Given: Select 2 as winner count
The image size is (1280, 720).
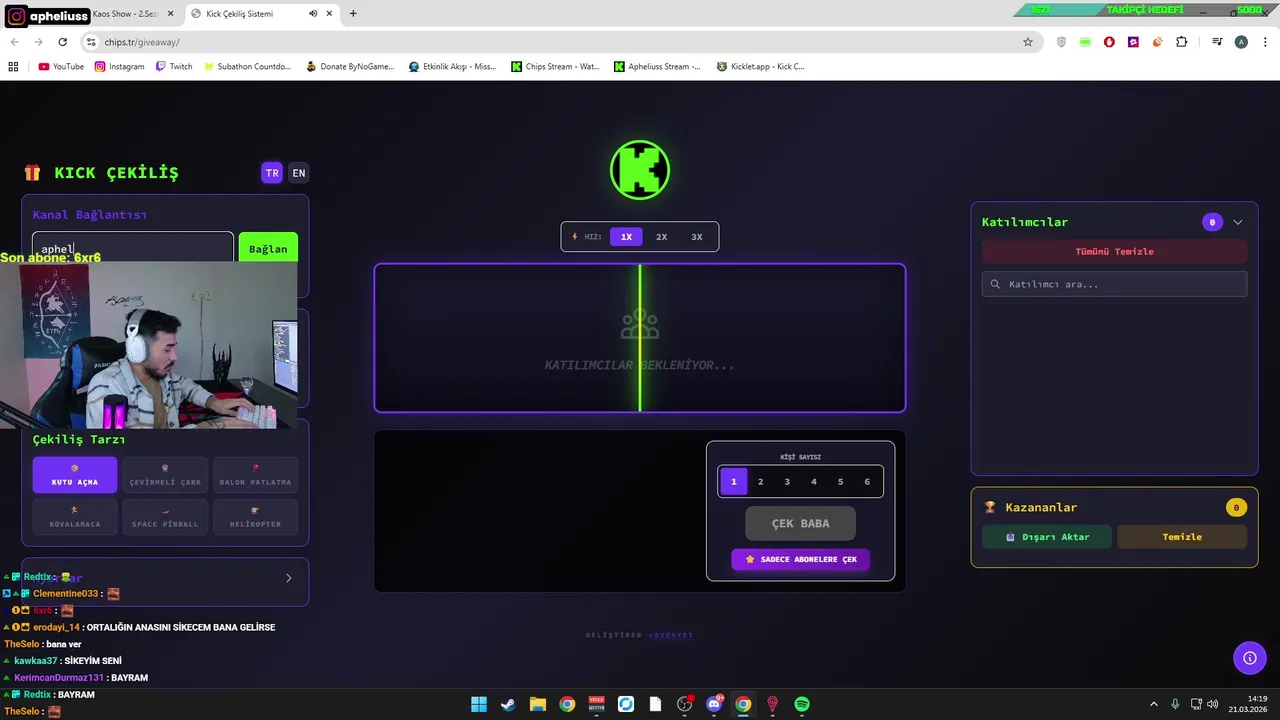Looking at the screenshot, I should point(760,481).
